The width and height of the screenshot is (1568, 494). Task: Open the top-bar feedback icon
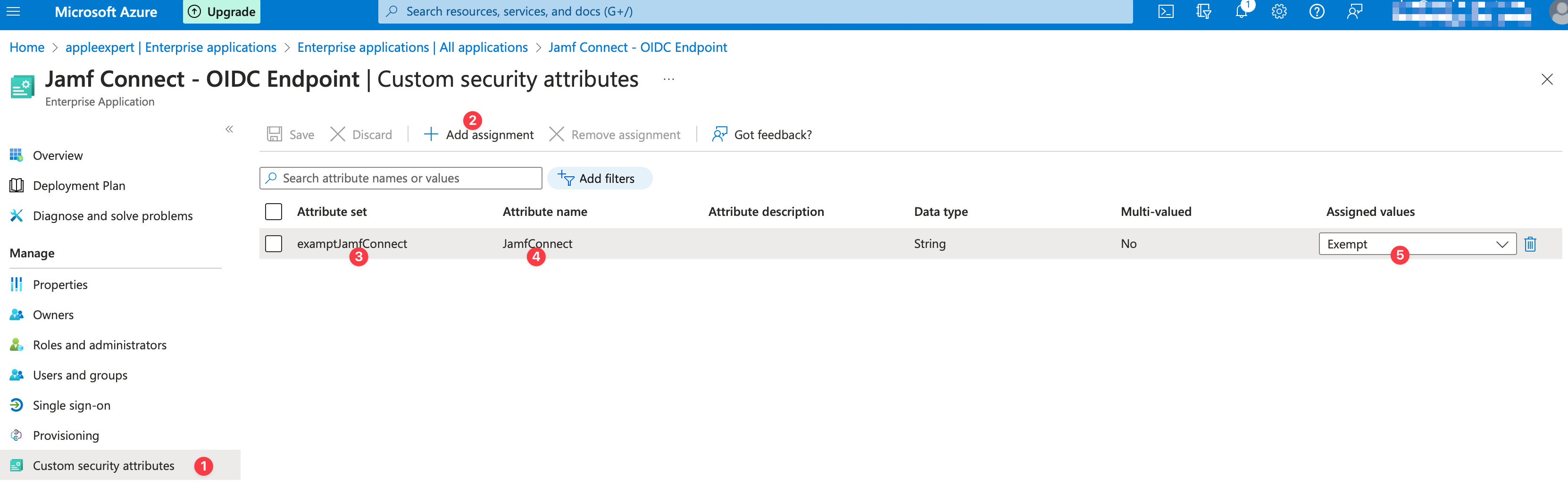[x=1354, y=12]
